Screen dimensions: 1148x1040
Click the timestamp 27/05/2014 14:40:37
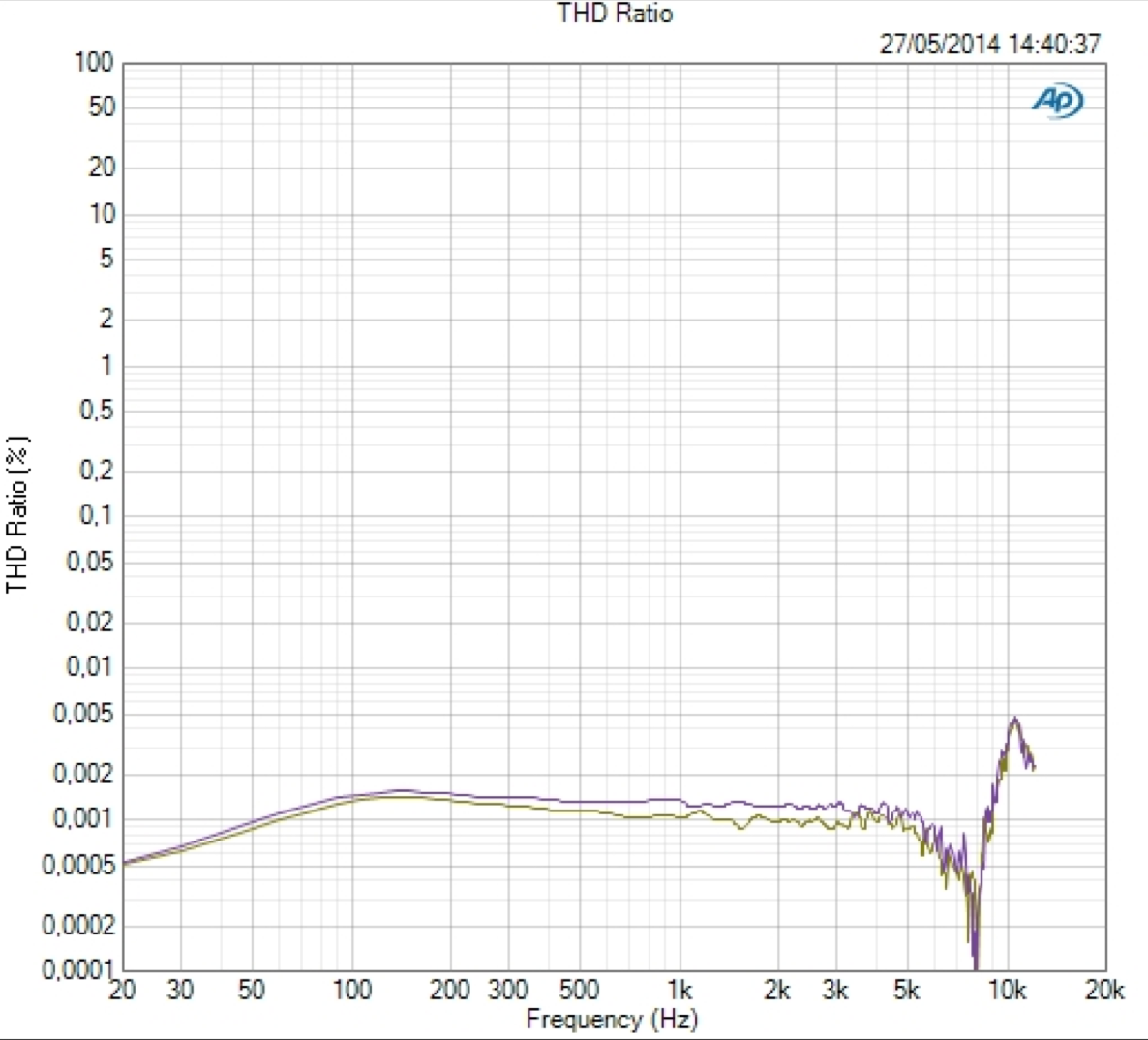[x=990, y=44]
